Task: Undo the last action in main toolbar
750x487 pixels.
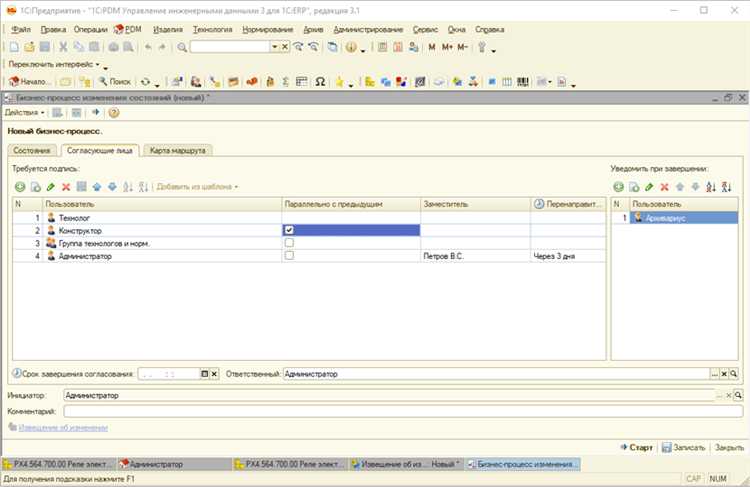Action: pos(148,47)
